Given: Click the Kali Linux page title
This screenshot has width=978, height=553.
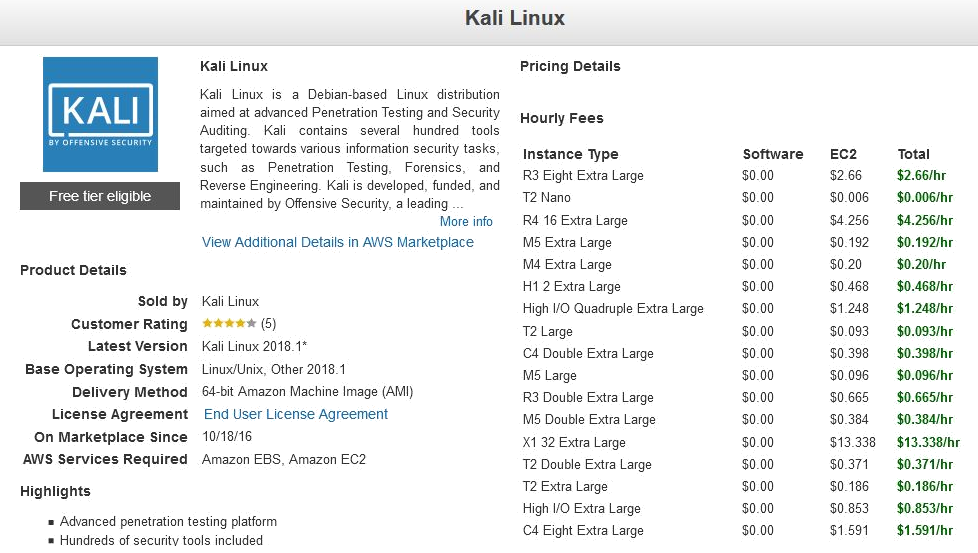Looking at the screenshot, I should point(515,18).
